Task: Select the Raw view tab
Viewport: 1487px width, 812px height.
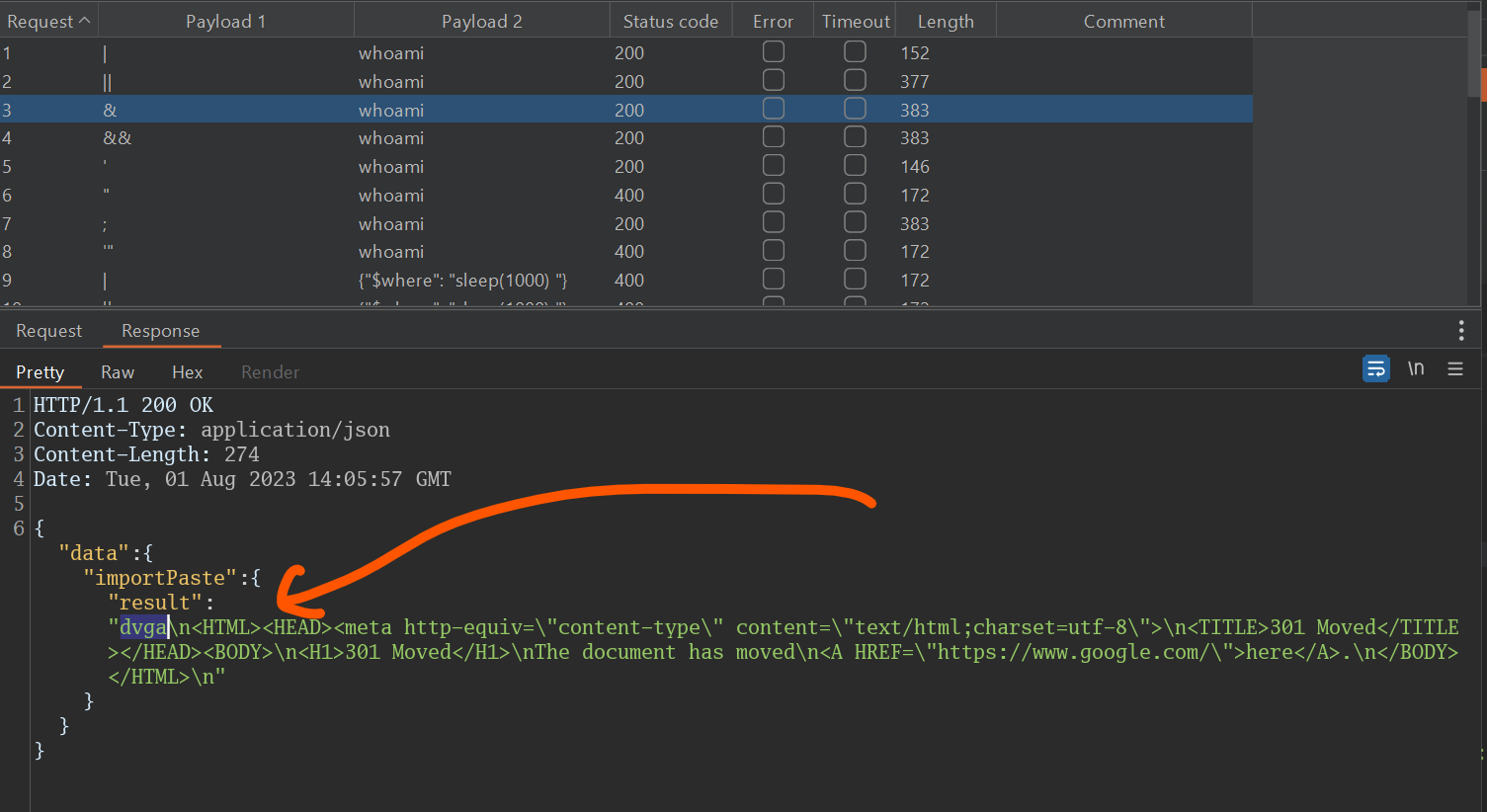Action: point(118,372)
